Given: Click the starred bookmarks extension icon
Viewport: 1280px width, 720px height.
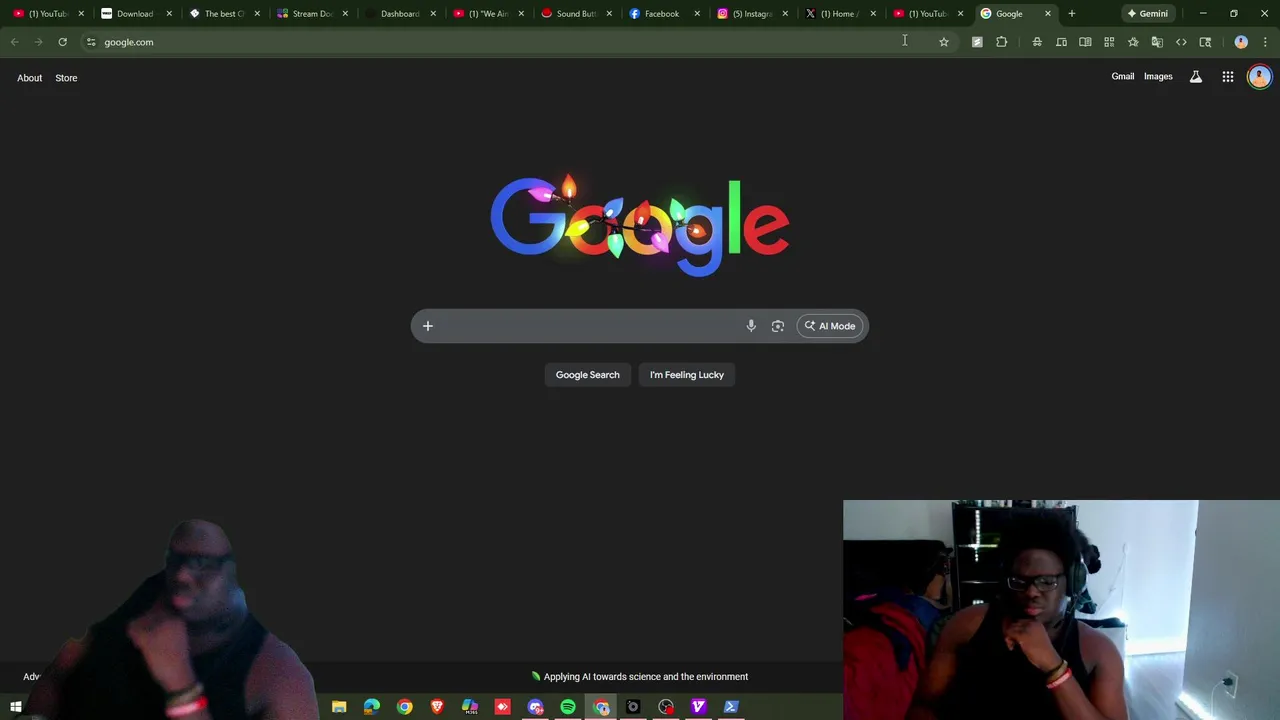Looking at the screenshot, I should tap(1133, 42).
